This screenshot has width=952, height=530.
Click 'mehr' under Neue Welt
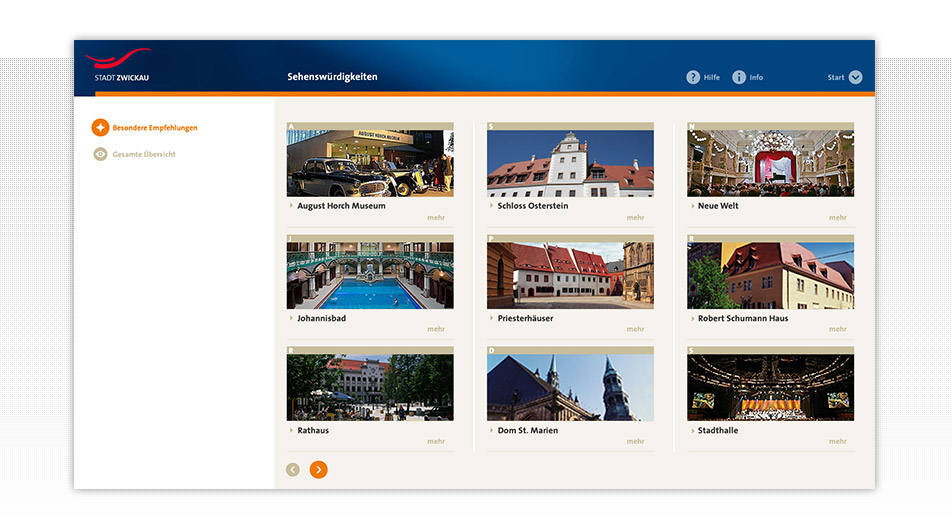(837, 217)
